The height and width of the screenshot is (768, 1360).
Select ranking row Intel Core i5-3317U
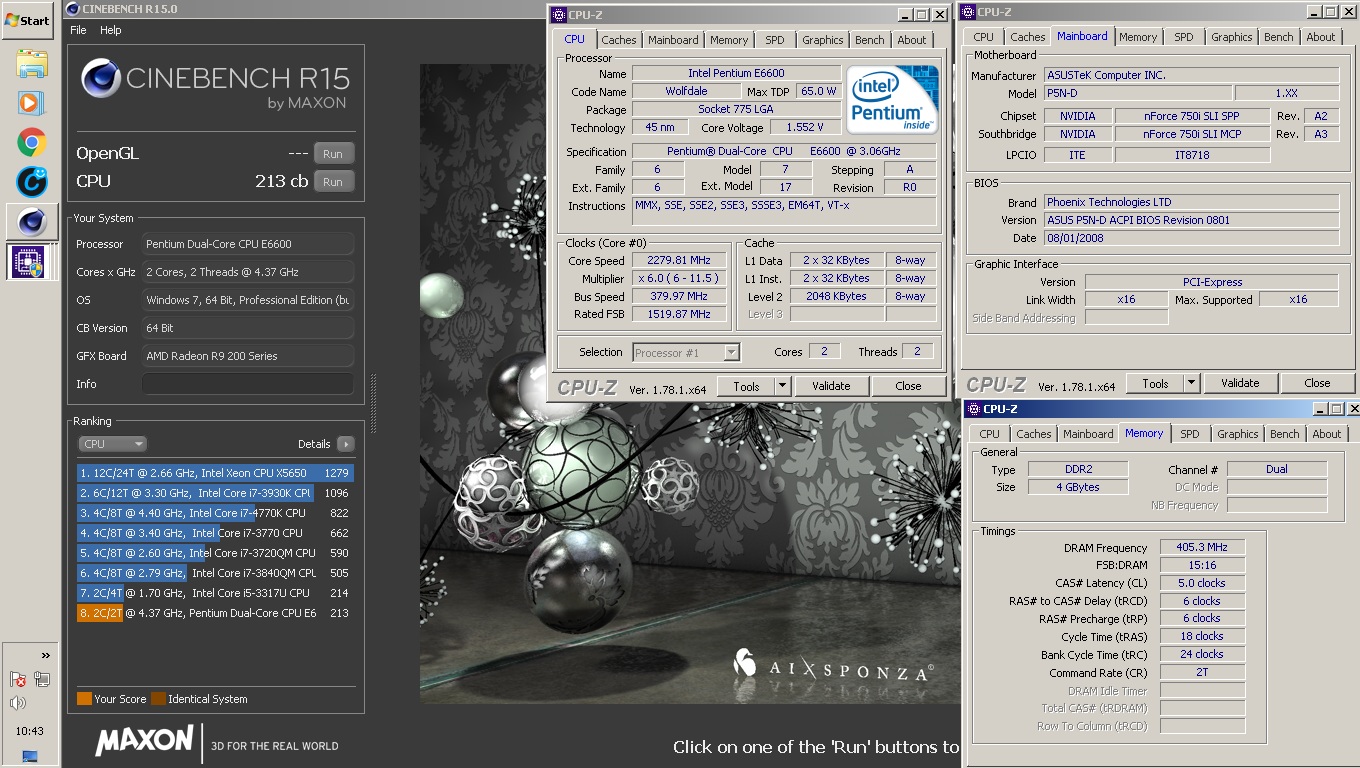215,593
